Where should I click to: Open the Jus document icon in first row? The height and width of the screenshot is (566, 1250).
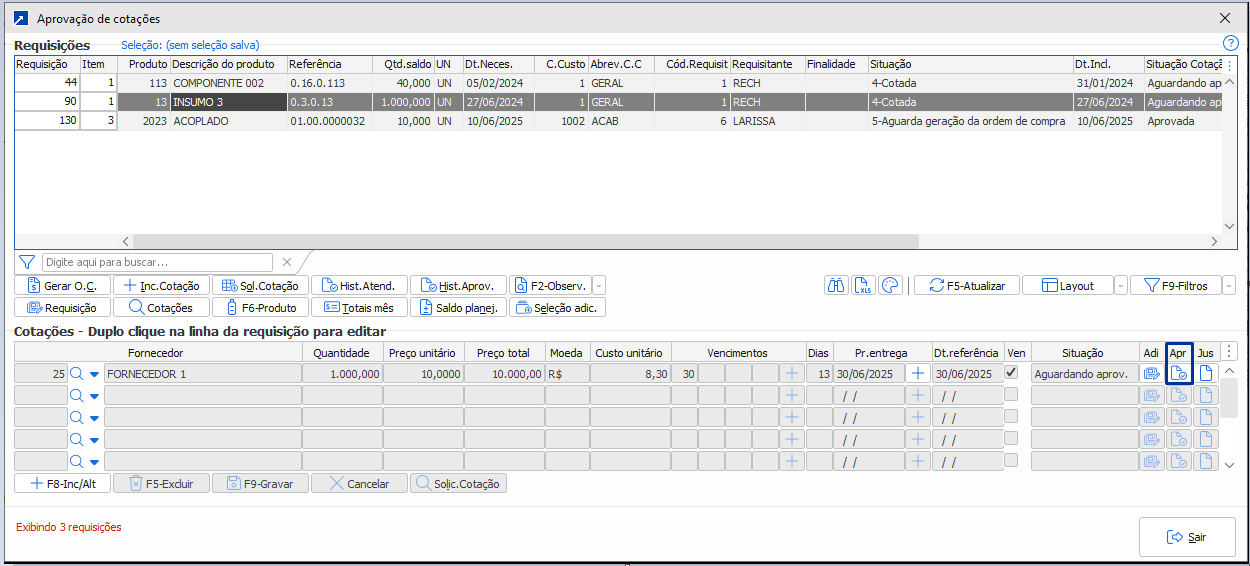(x=1206, y=373)
